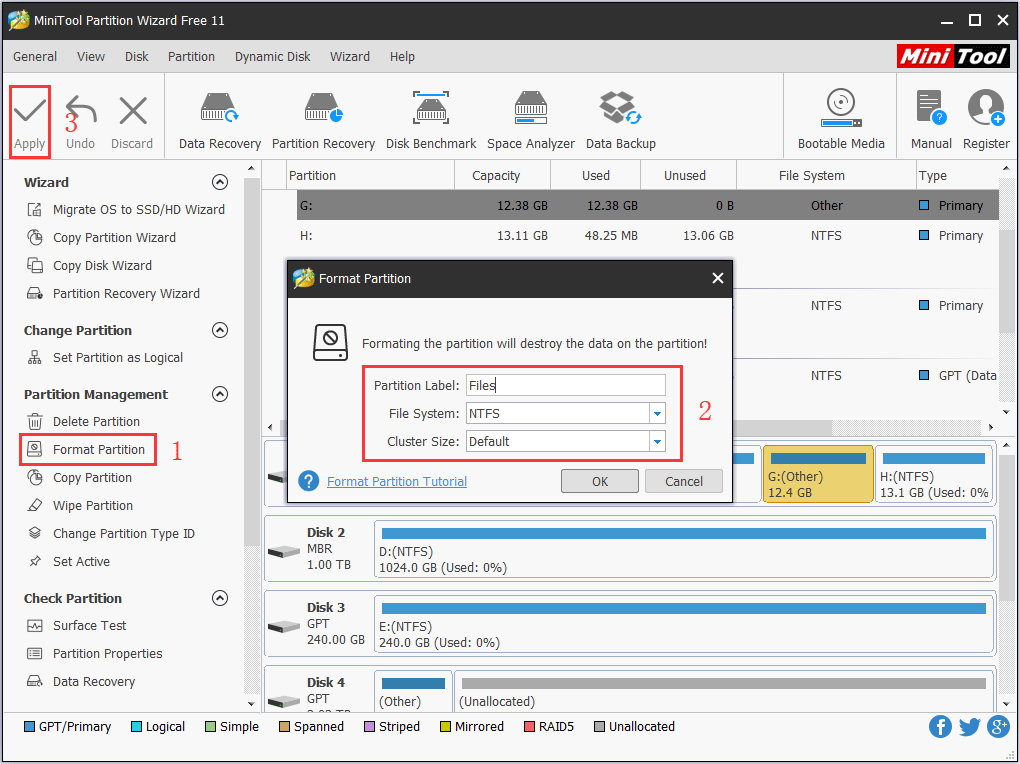Image resolution: width=1020 pixels, height=764 pixels.
Task: Select E:(NTFS) partition on Disk 3
Action: coord(684,624)
